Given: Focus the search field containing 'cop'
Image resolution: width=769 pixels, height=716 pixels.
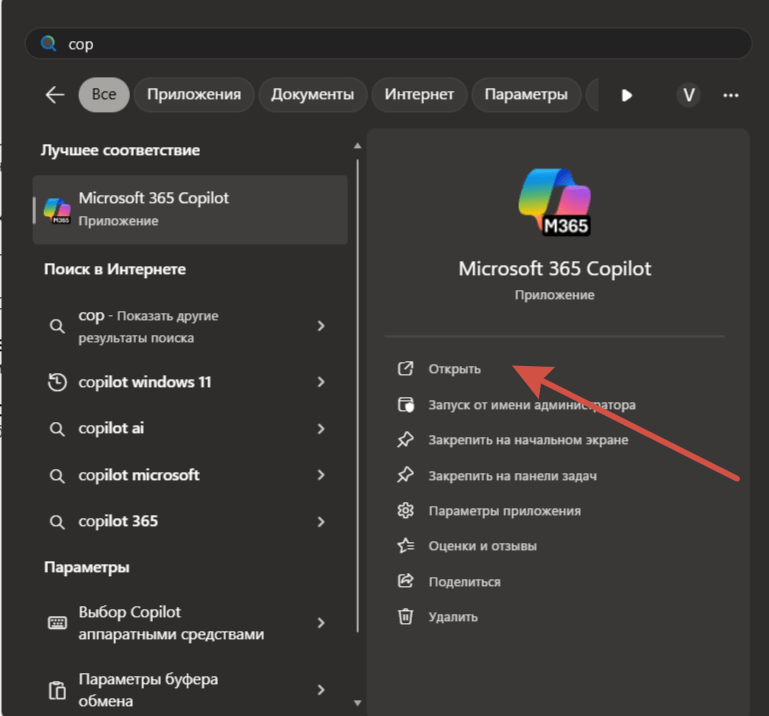Looking at the screenshot, I should pos(388,44).
